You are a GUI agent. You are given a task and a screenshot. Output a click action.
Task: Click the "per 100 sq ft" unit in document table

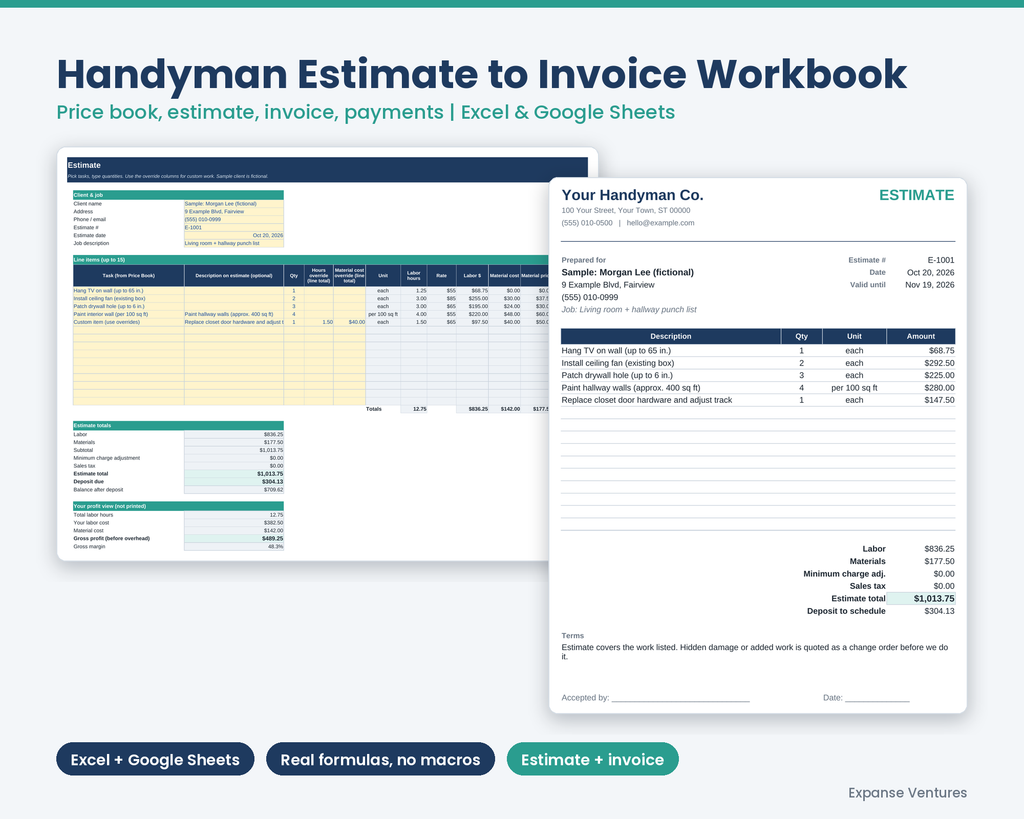click(x=854, y=388)
